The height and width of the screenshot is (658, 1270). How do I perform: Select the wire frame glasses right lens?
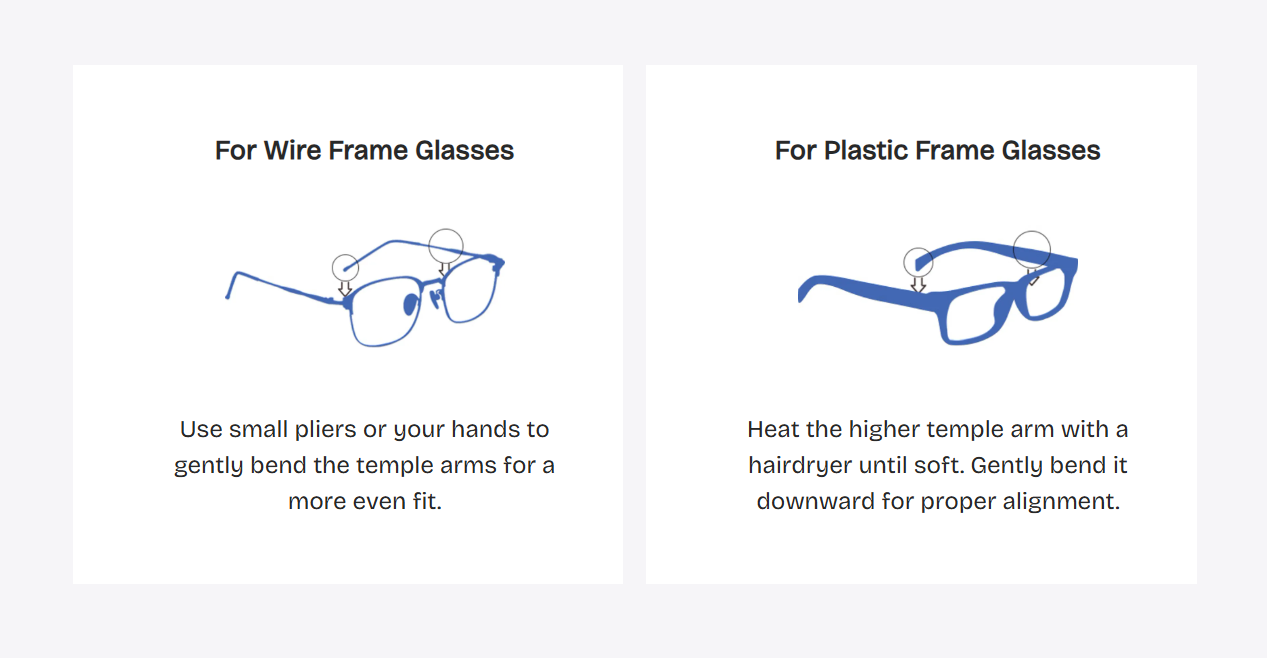click(469, 292)
